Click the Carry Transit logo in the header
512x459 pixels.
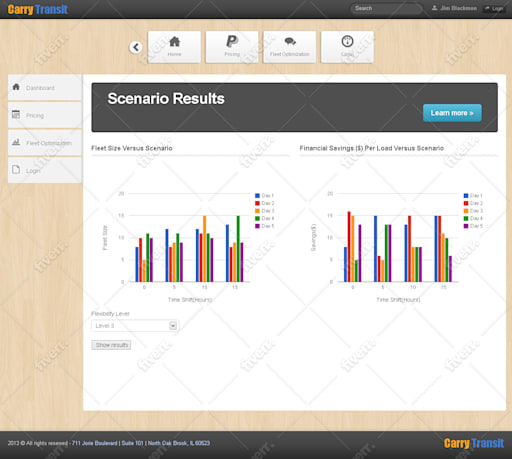[38, 9]
